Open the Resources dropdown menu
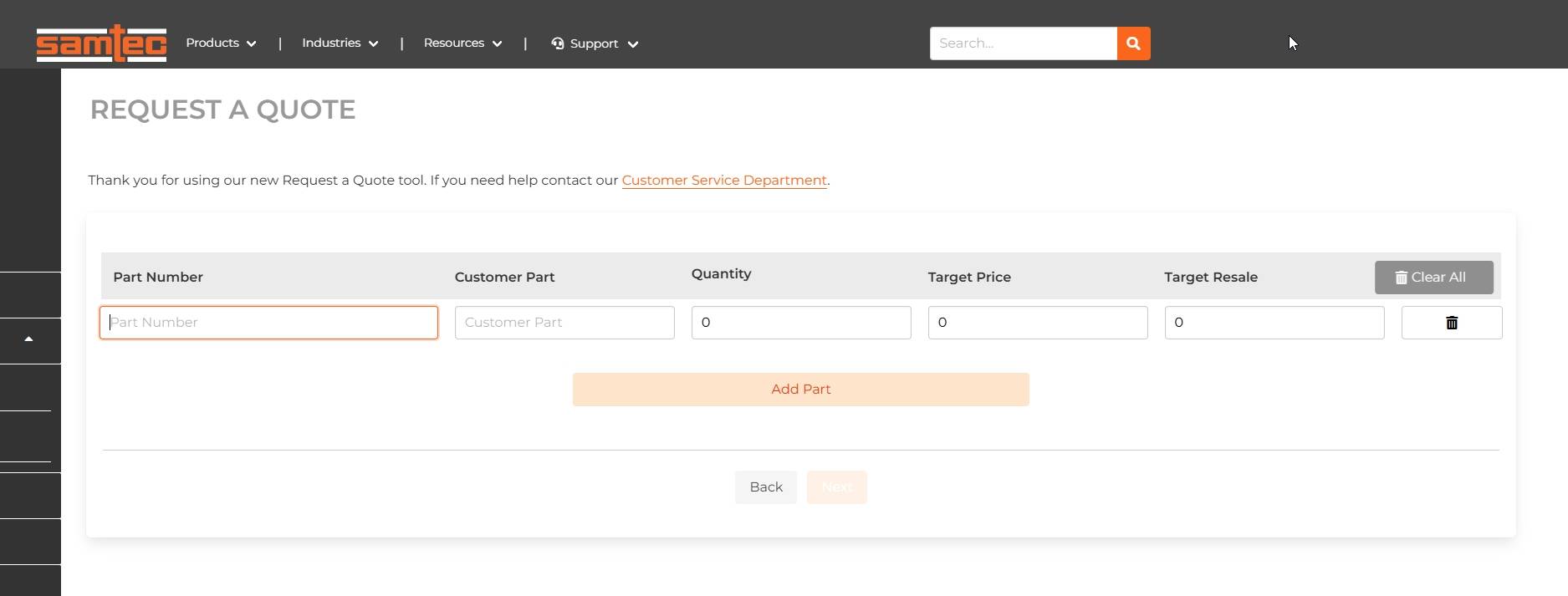Image resolution: width=1568 pixels, height=596 pixels. click(462, 43)
